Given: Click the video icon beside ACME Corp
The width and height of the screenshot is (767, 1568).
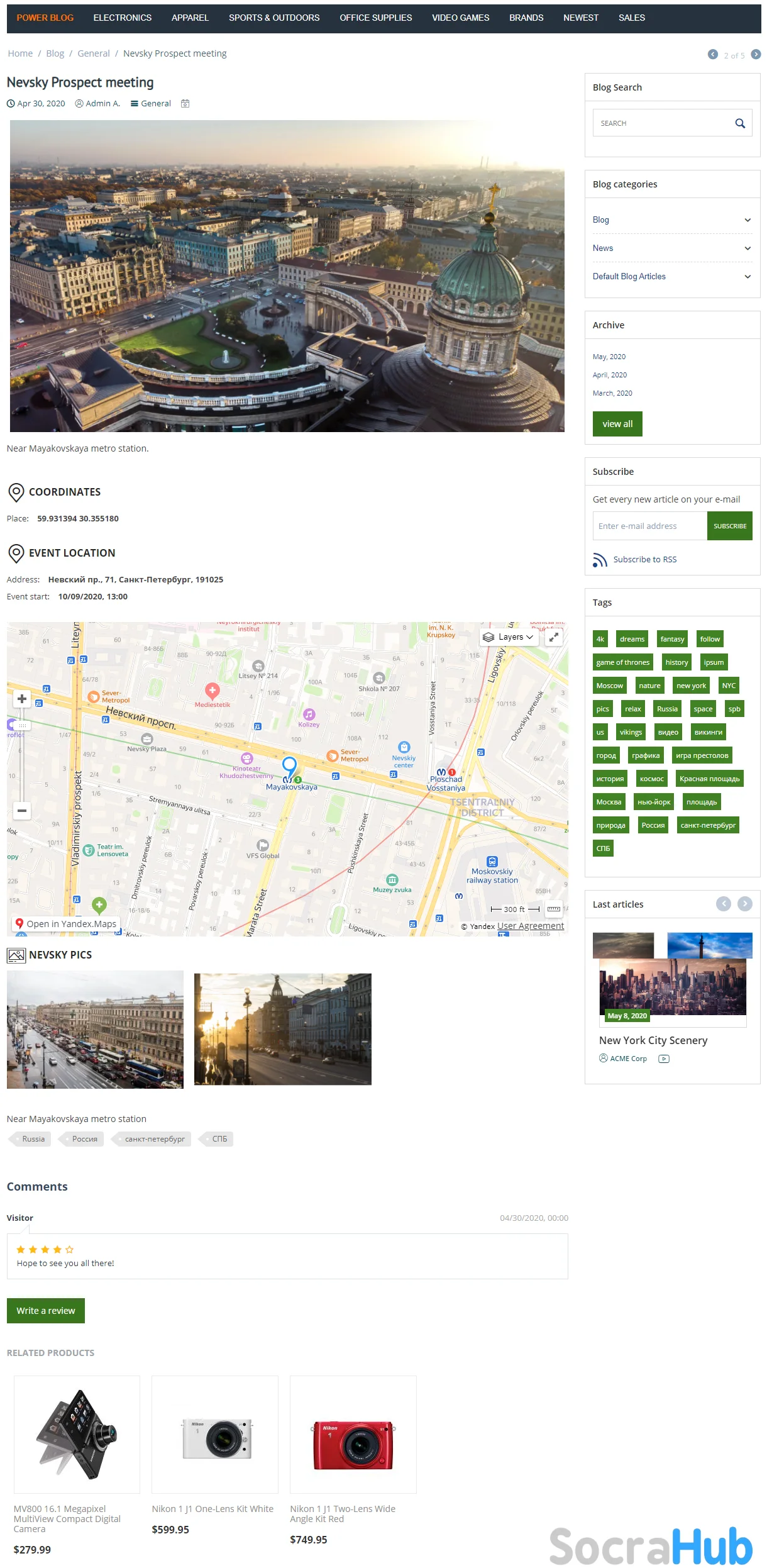Looking at the screenshot, I should pyautogui.click(x=664, y=1059).
